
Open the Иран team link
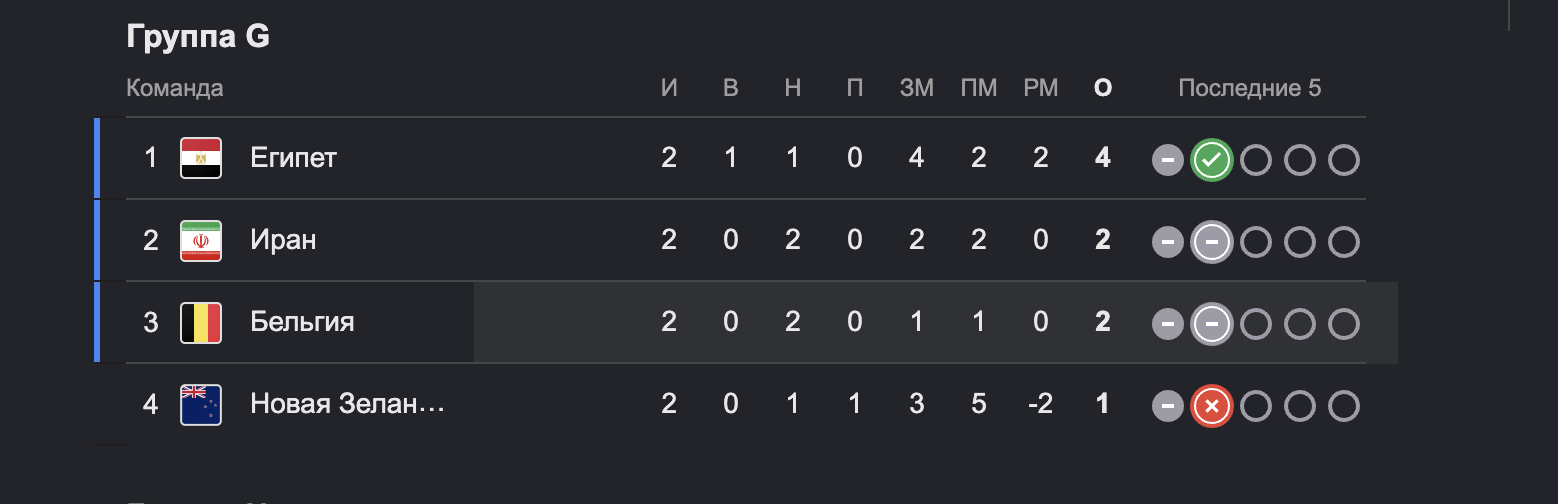283,240
